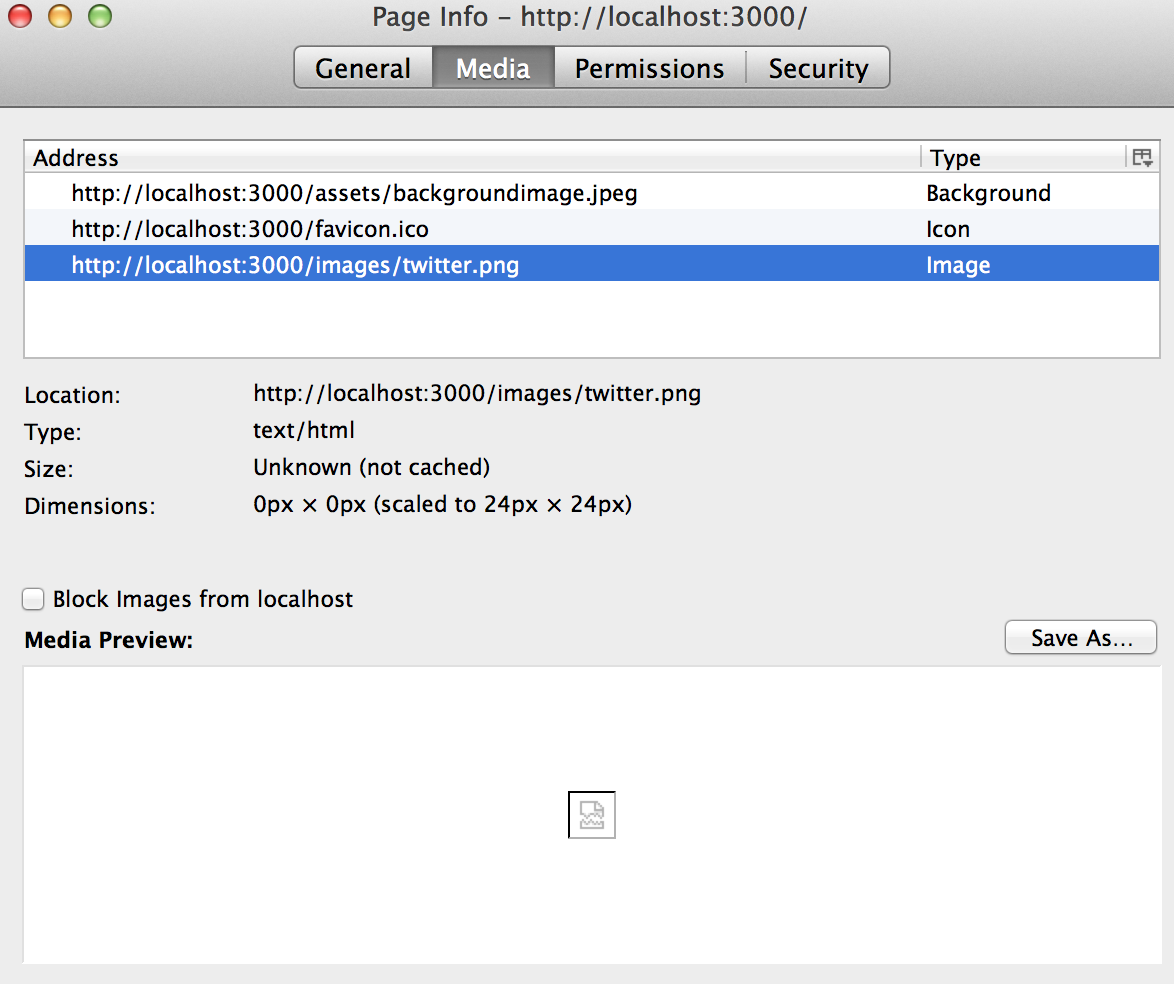Image resolution: width=1174 pixels, height=984 pixels.
Task: Sort media list by Type column
Action: click(x=954, y=157)
